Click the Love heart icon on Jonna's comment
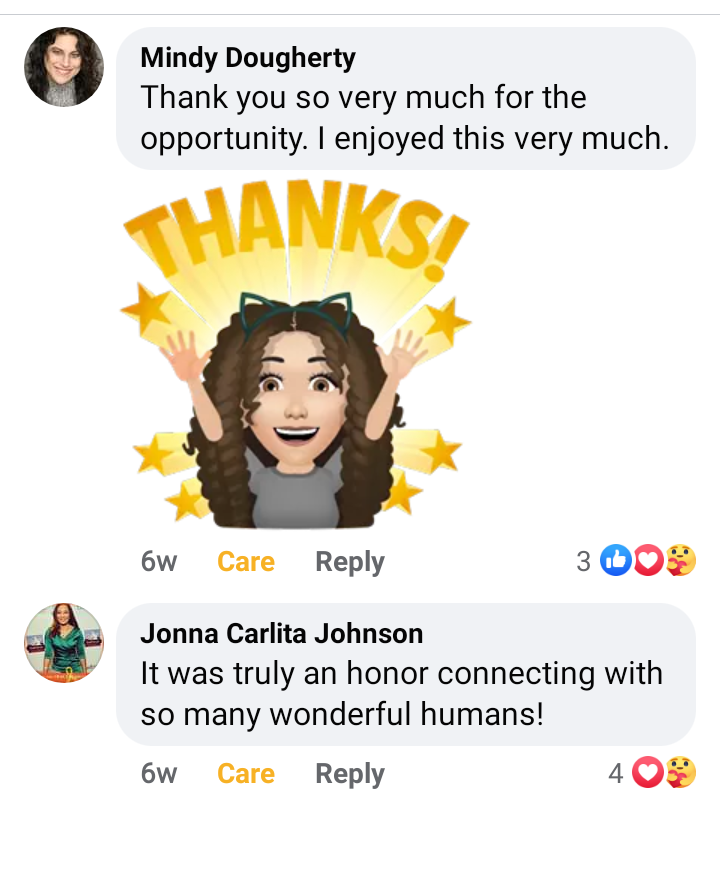Screen dimensions: 720x878 648,772
